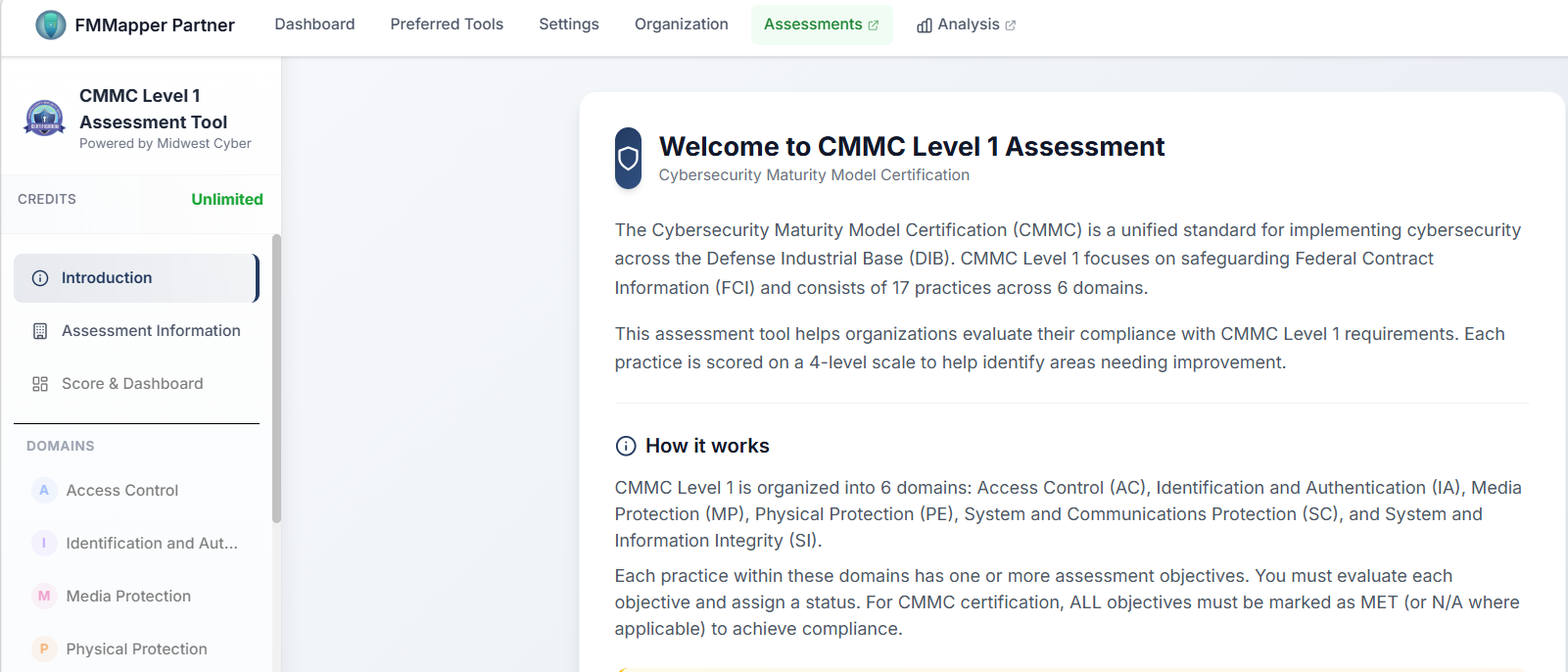The height and width of the screenshot is (672, 1568).
Task: Click the info circle next to How it works
Action: pyautogui.click(x=625, y=446)
